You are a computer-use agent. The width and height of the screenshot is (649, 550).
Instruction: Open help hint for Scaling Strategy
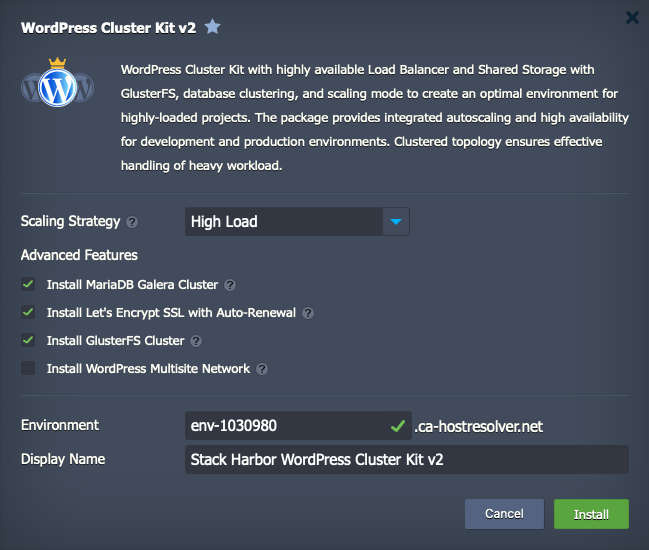tap(132, 222)
